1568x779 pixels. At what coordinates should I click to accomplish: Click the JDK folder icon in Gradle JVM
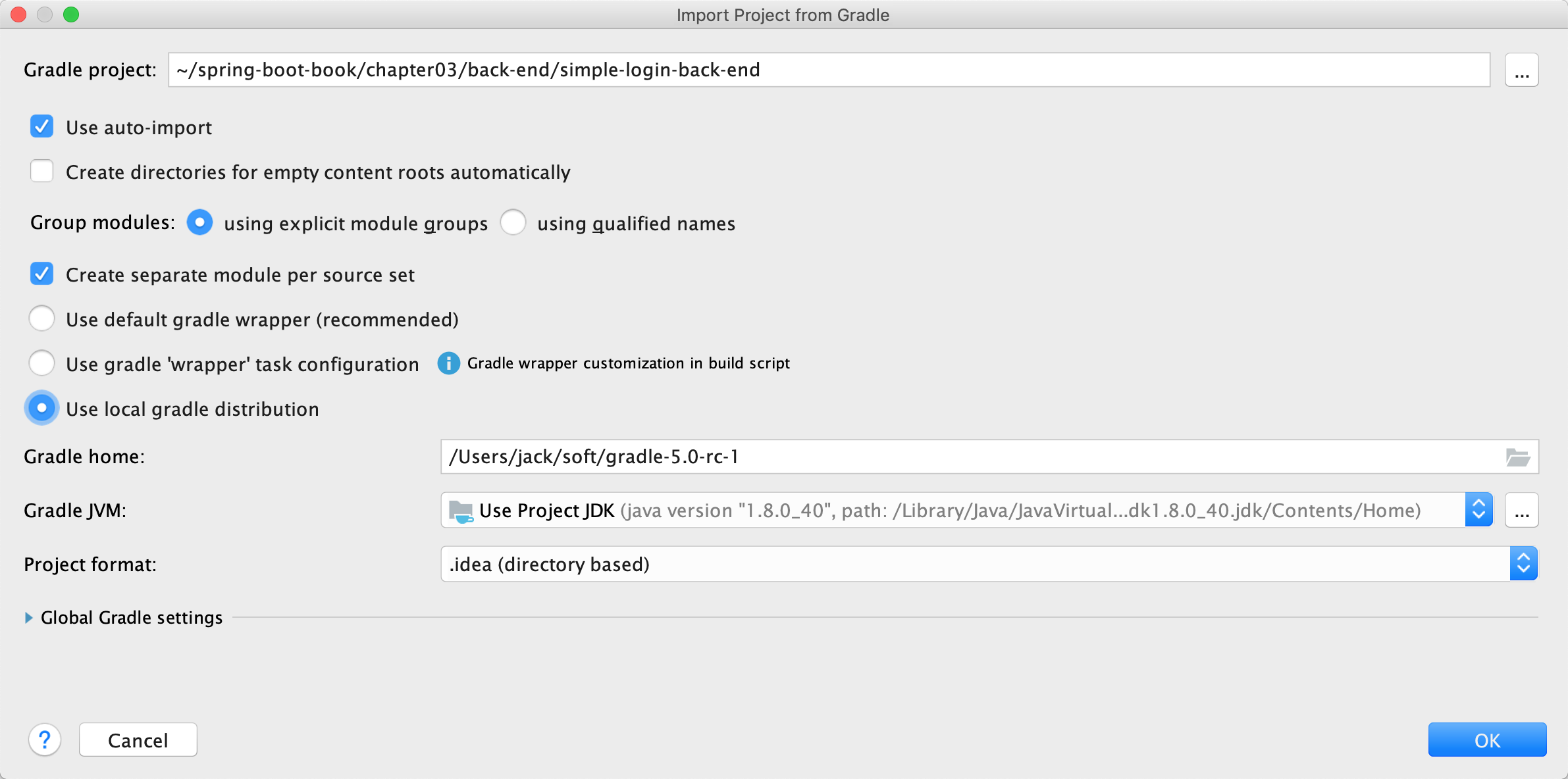coord(460,511)
